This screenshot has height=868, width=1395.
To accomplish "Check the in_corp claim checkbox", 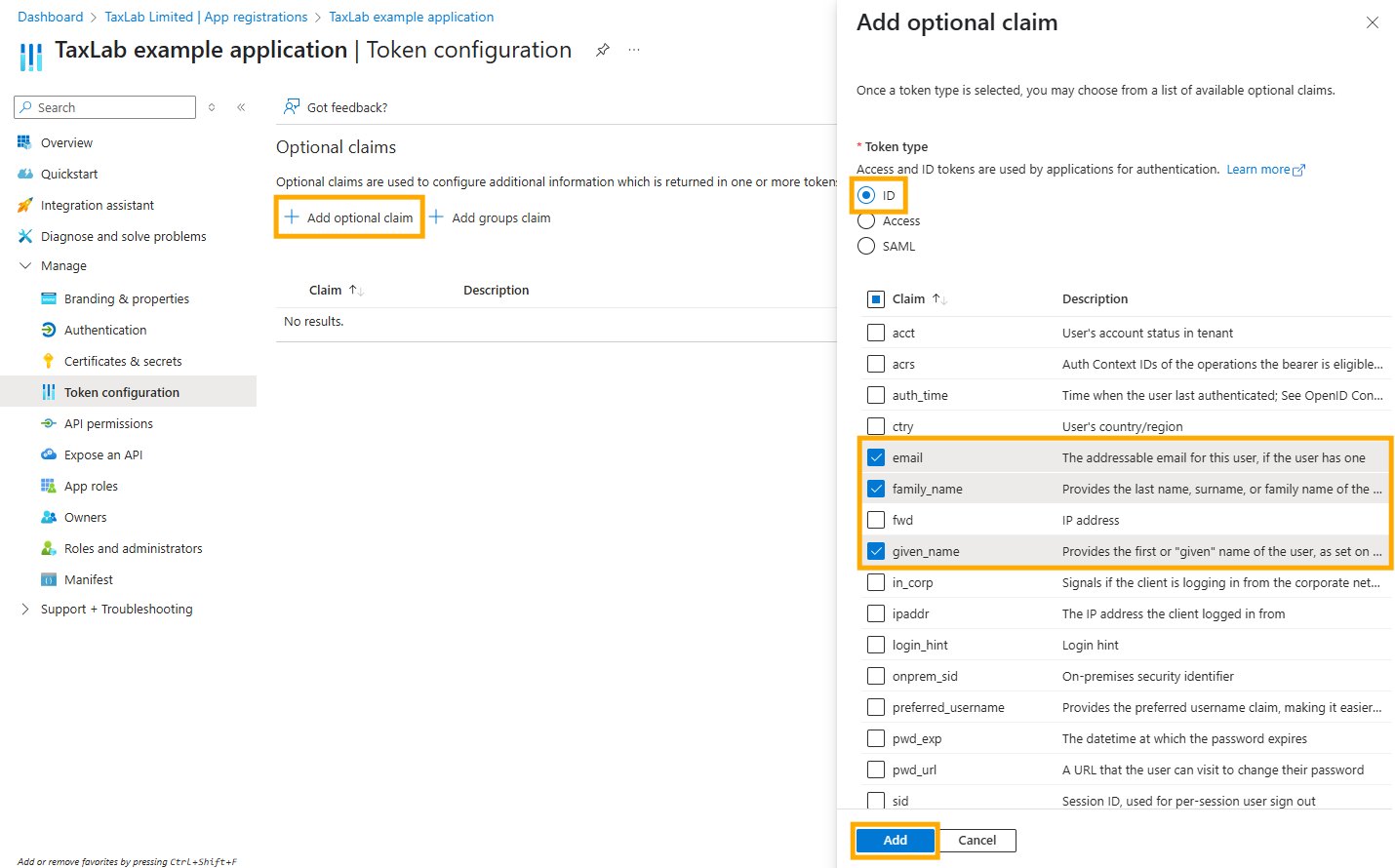I will (876, 582).
